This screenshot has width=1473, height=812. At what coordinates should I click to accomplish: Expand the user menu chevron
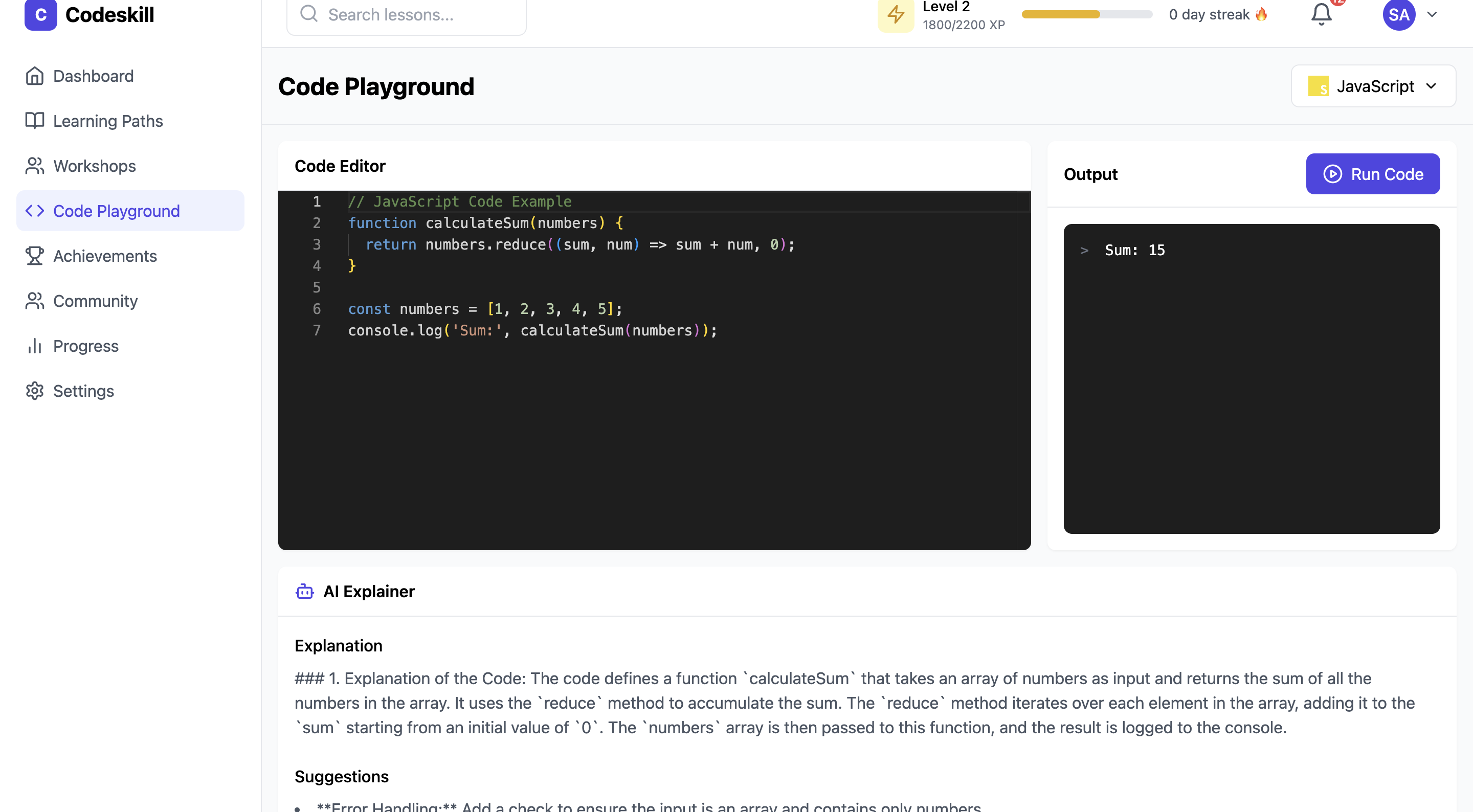1432,14
